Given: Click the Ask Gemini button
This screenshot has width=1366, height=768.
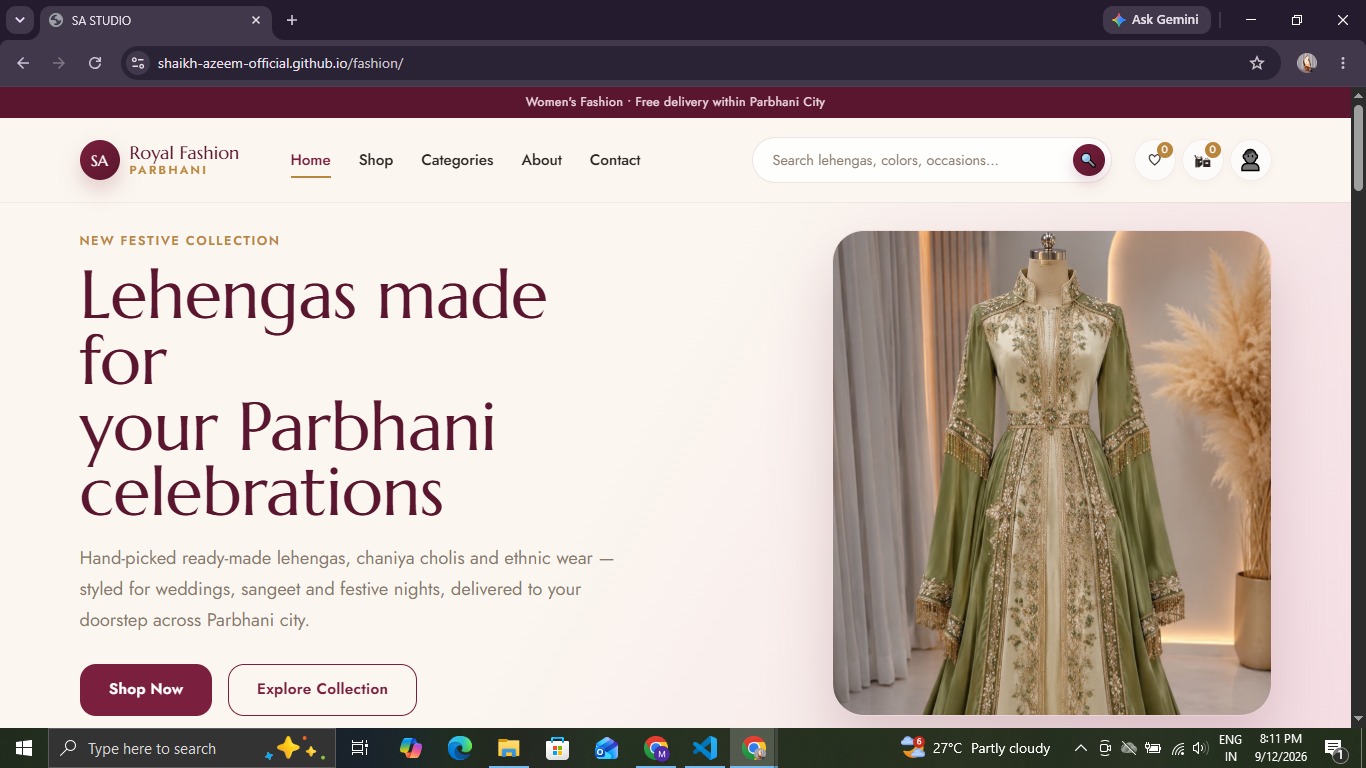Looking at the screenshot, I should coord(1157,20).
